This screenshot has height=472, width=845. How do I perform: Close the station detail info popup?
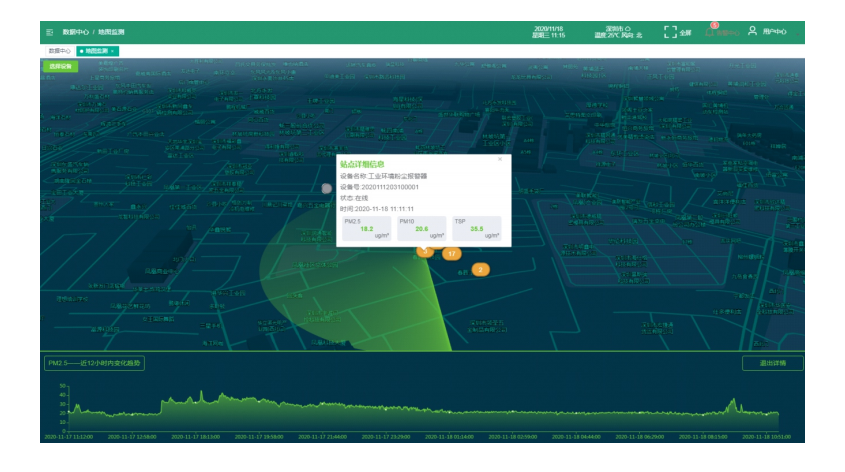(500, 159)
